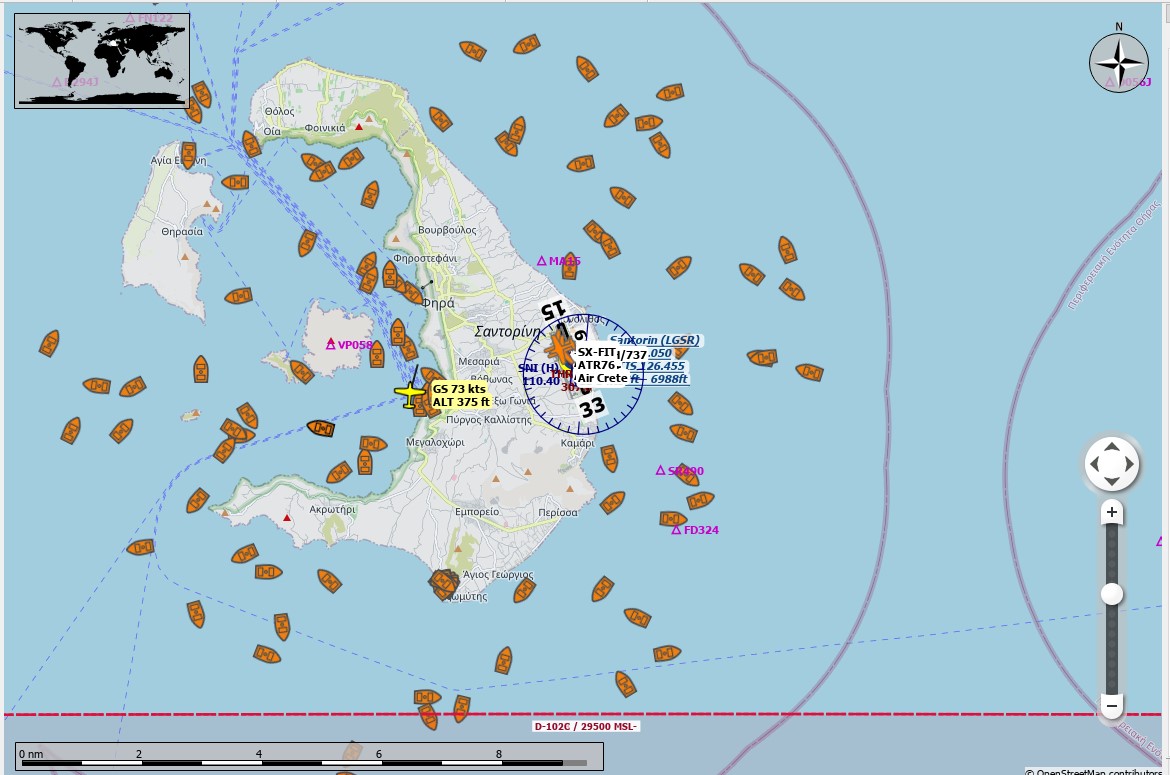Screen dimensions: 1170x775
Task: Click the orange ATR76 aircraft at the Santorini airport
Action: tap(559, 348)
